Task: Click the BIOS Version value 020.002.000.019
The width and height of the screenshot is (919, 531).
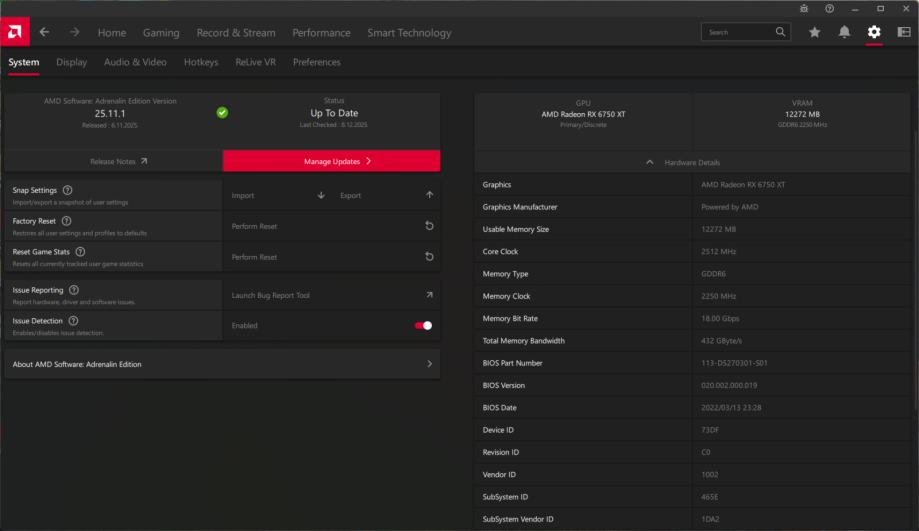Action: (729, 385)
